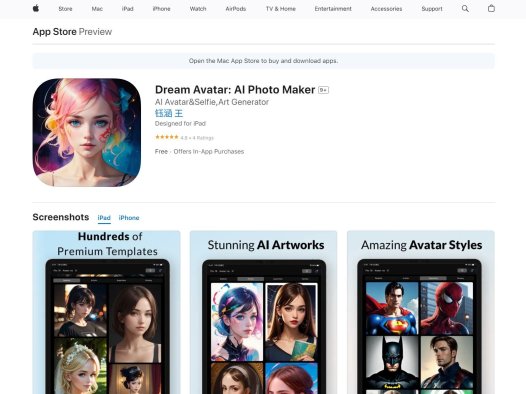Viewport: 526px width, 394px height.
Task: Select the 'Dream Avatar: AI Photo Maker' title
Action: click(235, 90)
